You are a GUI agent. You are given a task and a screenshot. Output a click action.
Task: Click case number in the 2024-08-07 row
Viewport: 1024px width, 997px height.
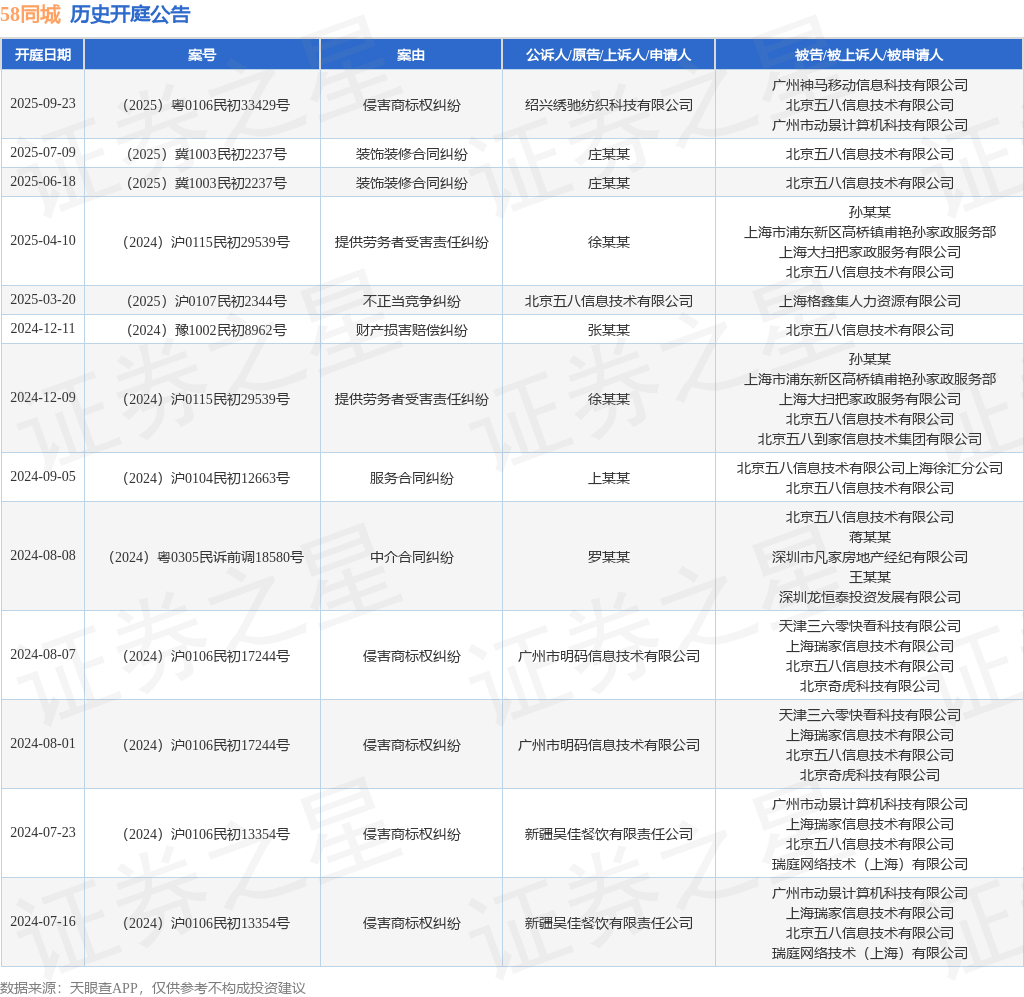tap(206, 656)
